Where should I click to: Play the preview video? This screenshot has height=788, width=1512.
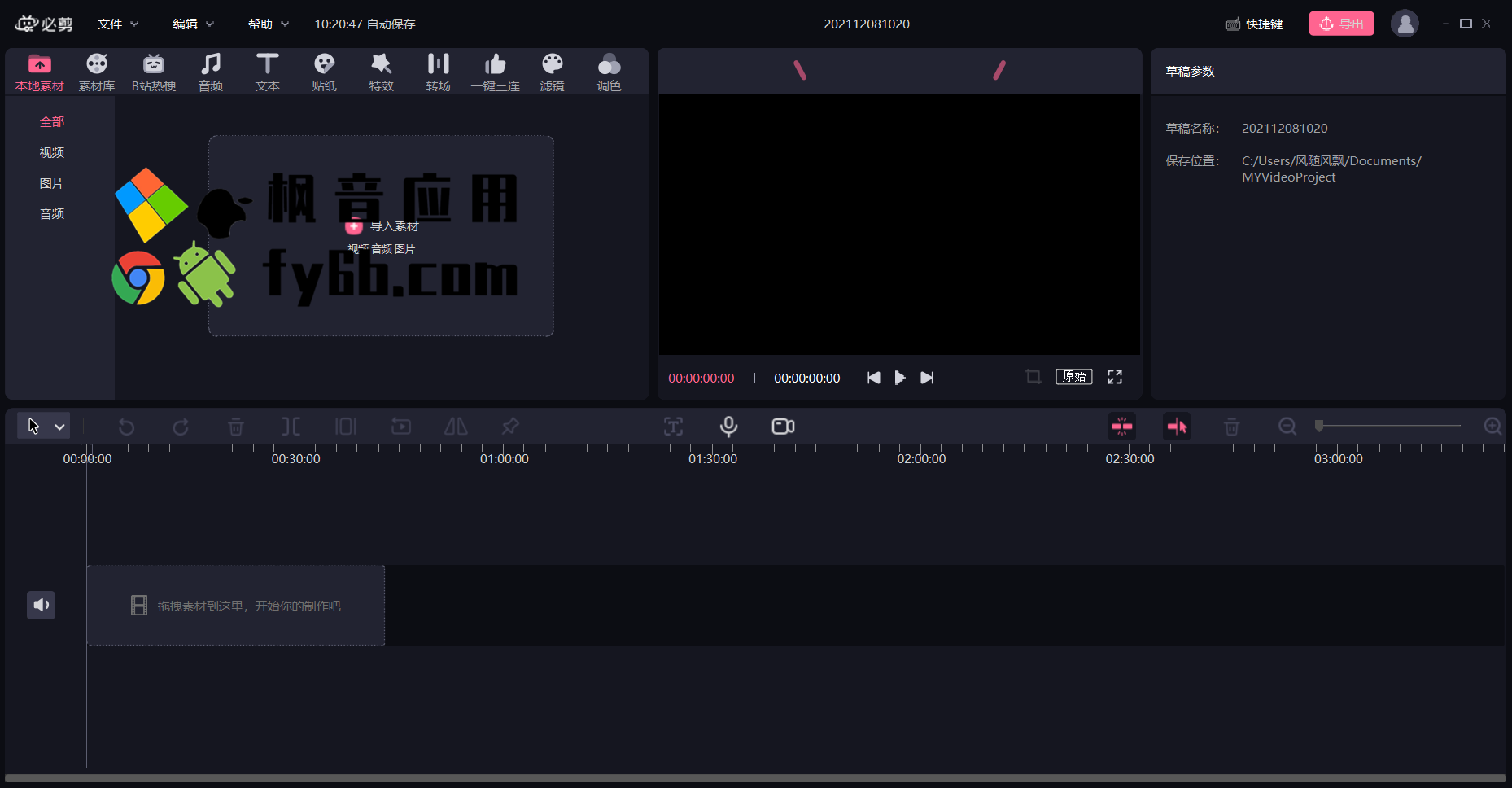[900, 378]
